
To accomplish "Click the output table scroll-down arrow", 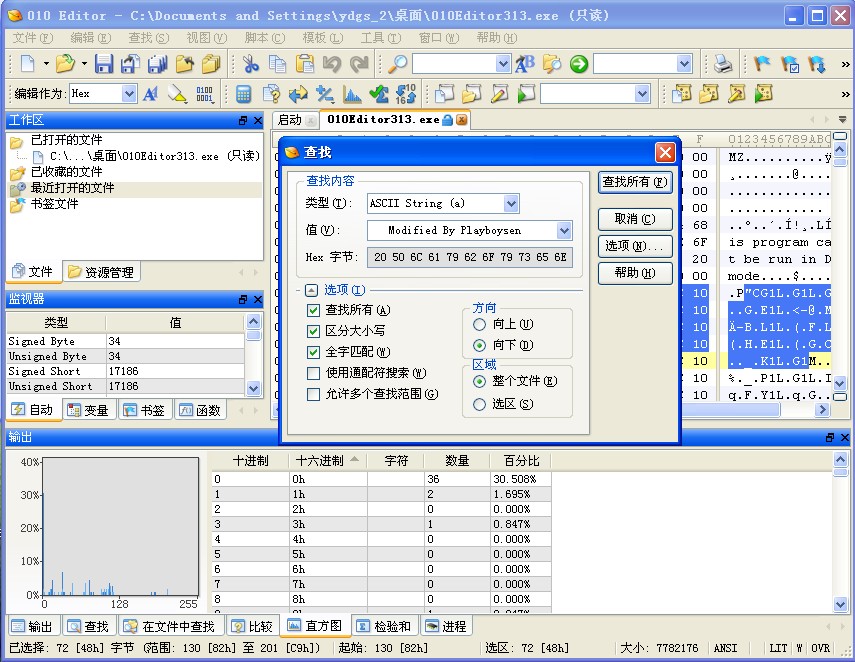I will coord(840,604).
